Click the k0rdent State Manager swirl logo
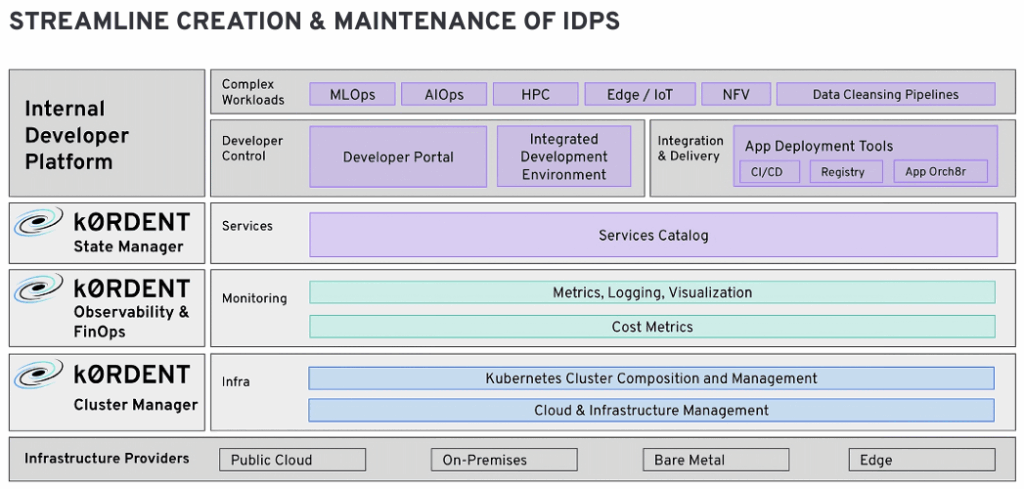1024x489 pixels. pos(39,222)
